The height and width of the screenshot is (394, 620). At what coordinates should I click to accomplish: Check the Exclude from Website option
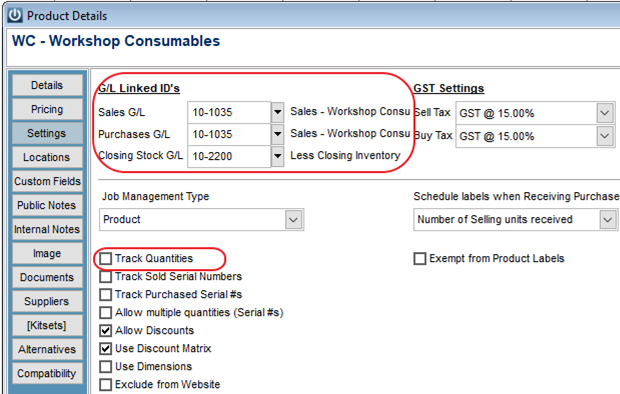coord(106,385)
